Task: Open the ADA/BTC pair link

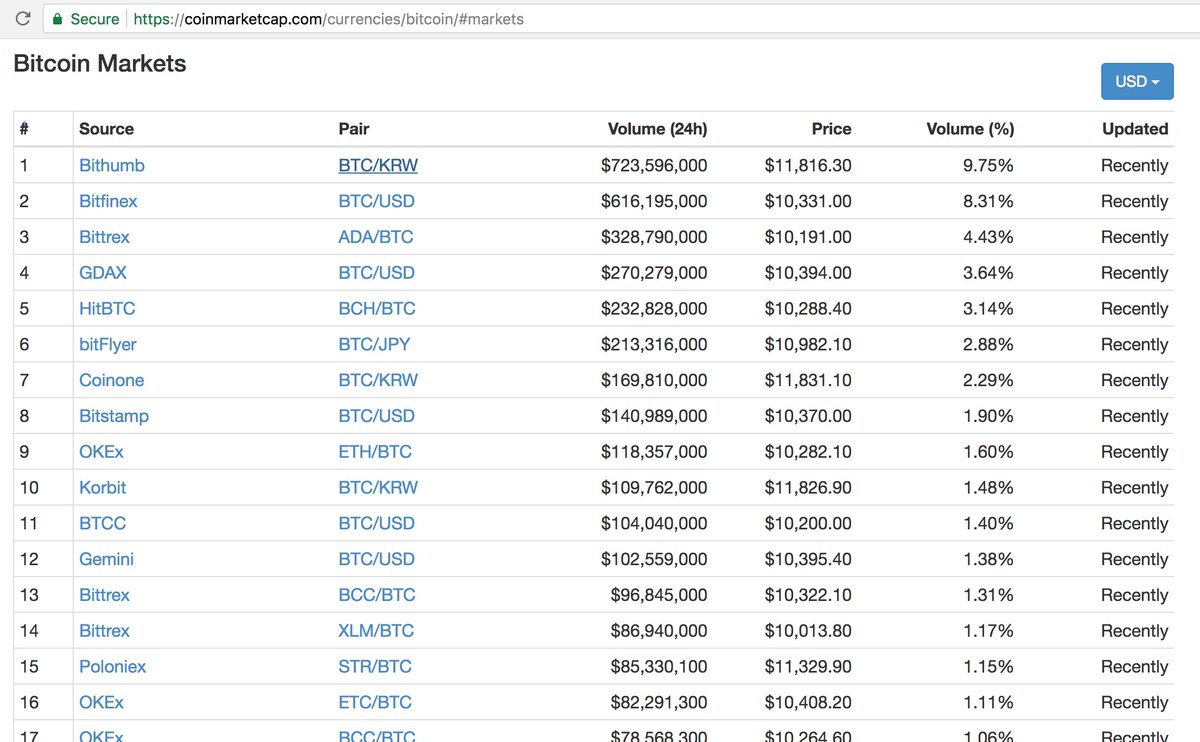Action: (376, 237)
